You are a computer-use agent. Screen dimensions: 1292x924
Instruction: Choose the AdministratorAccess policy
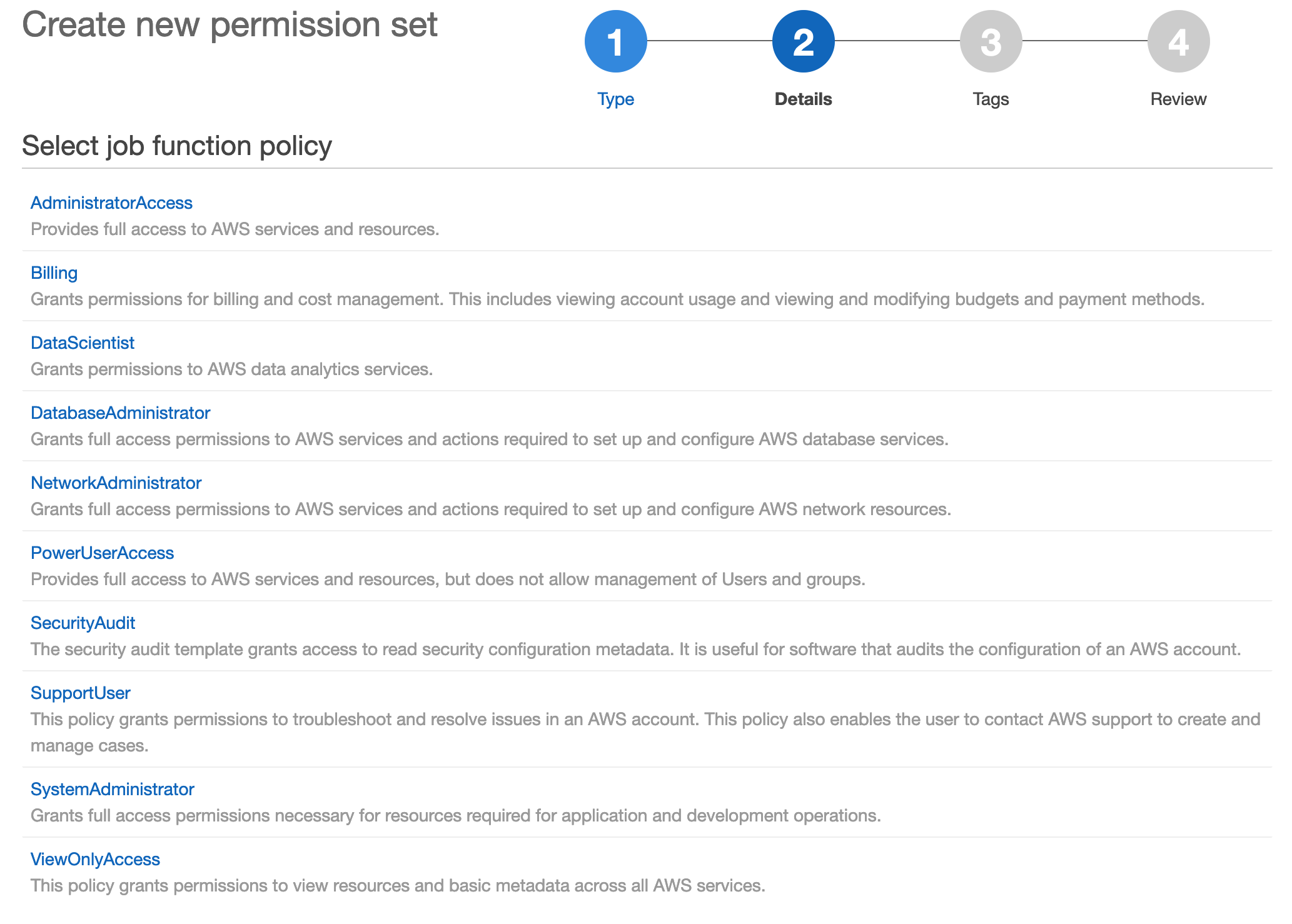(111, 203)
